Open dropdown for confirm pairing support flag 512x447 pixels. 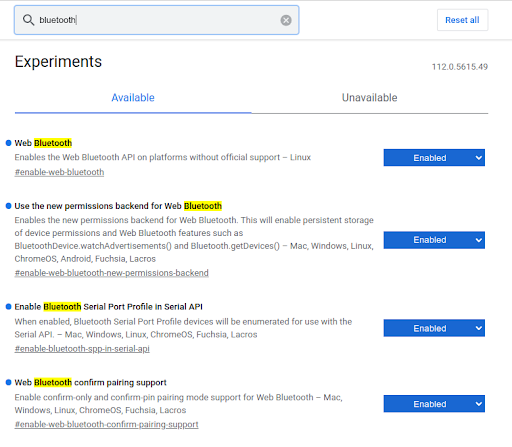click(x=434, y=404)
